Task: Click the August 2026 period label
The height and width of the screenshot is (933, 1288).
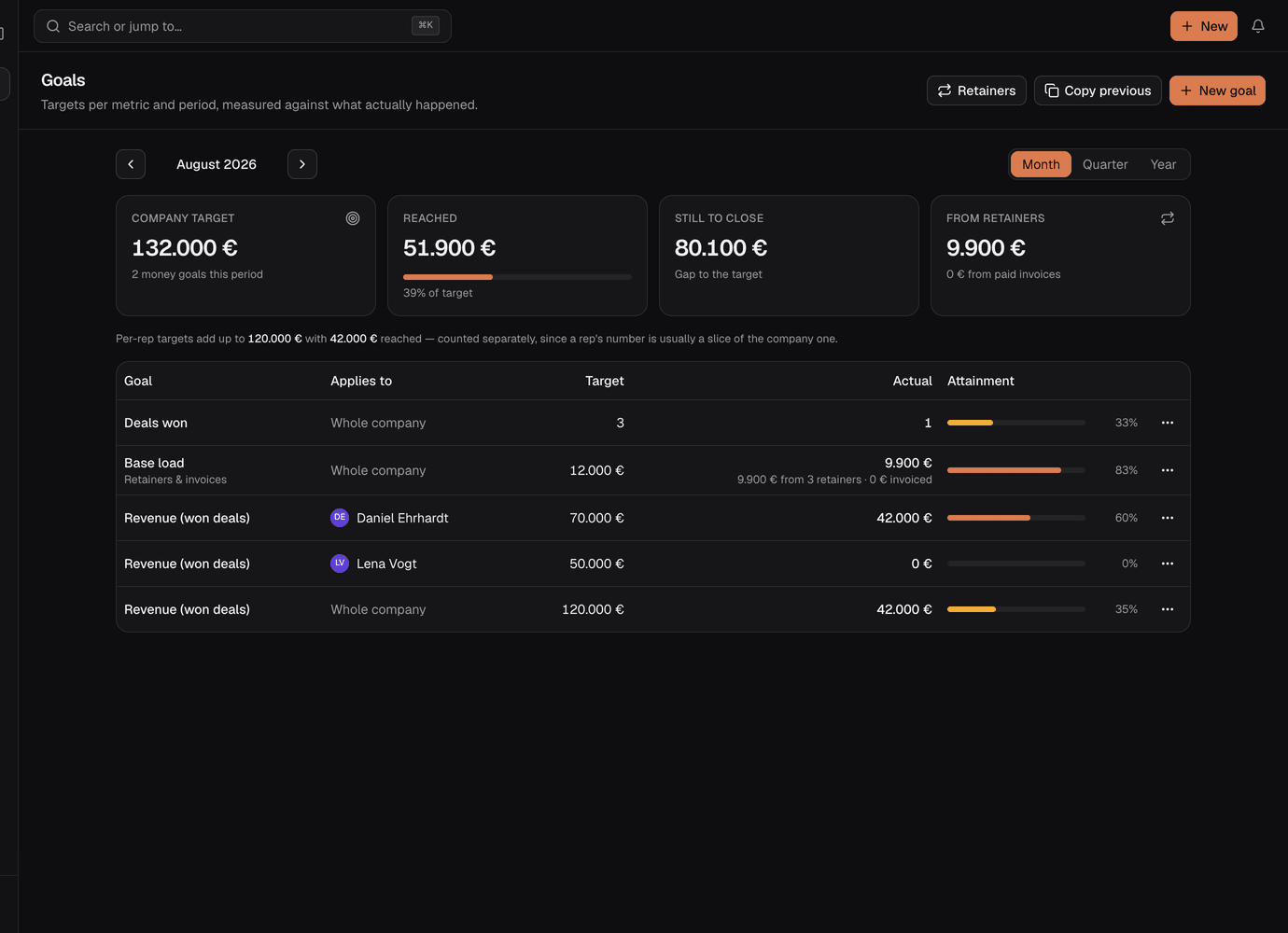Action: [x=217, y=164]
